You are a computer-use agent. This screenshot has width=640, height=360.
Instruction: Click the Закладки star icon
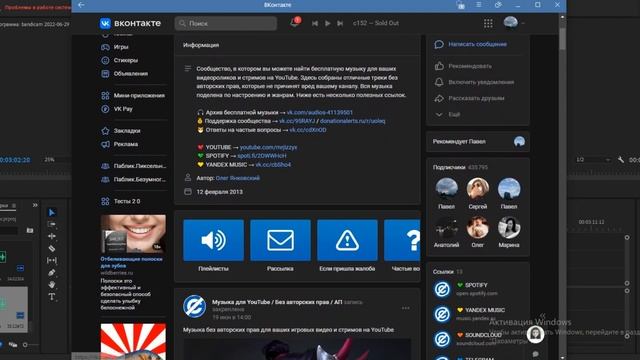(105, 131)
